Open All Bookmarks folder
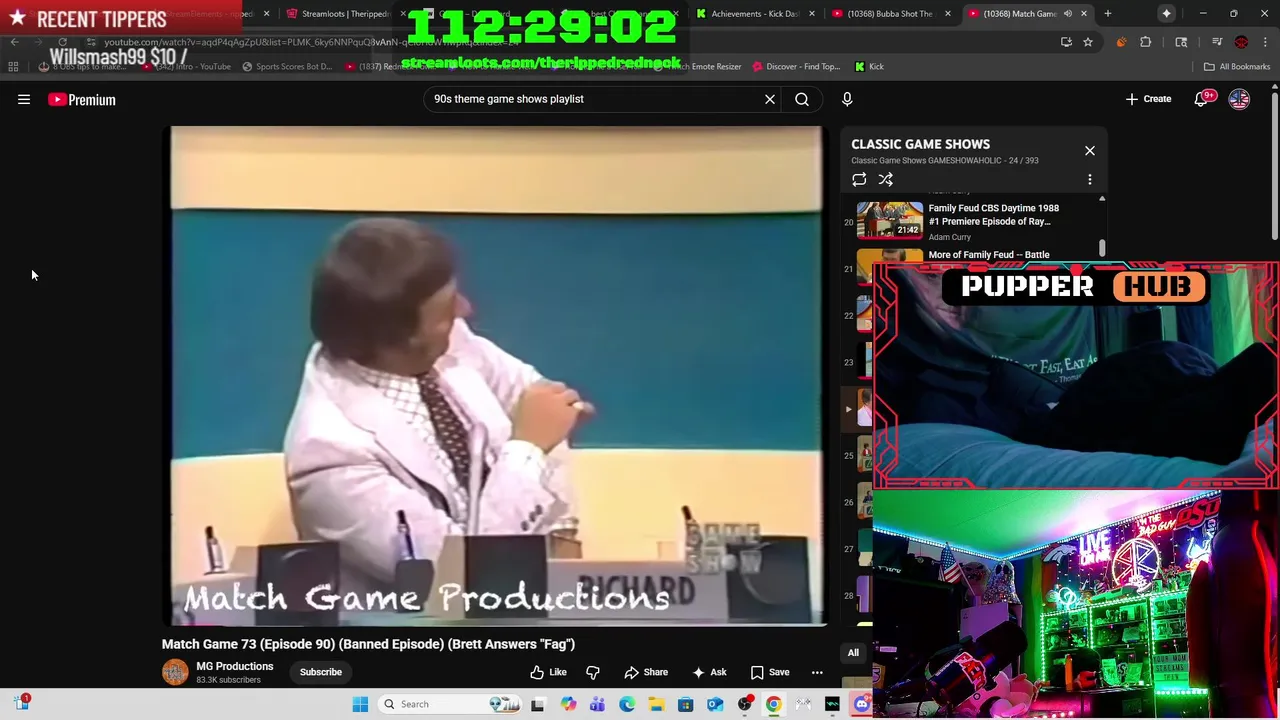The width and height of the screenshot is (1280, 720). pos(1237,67)
